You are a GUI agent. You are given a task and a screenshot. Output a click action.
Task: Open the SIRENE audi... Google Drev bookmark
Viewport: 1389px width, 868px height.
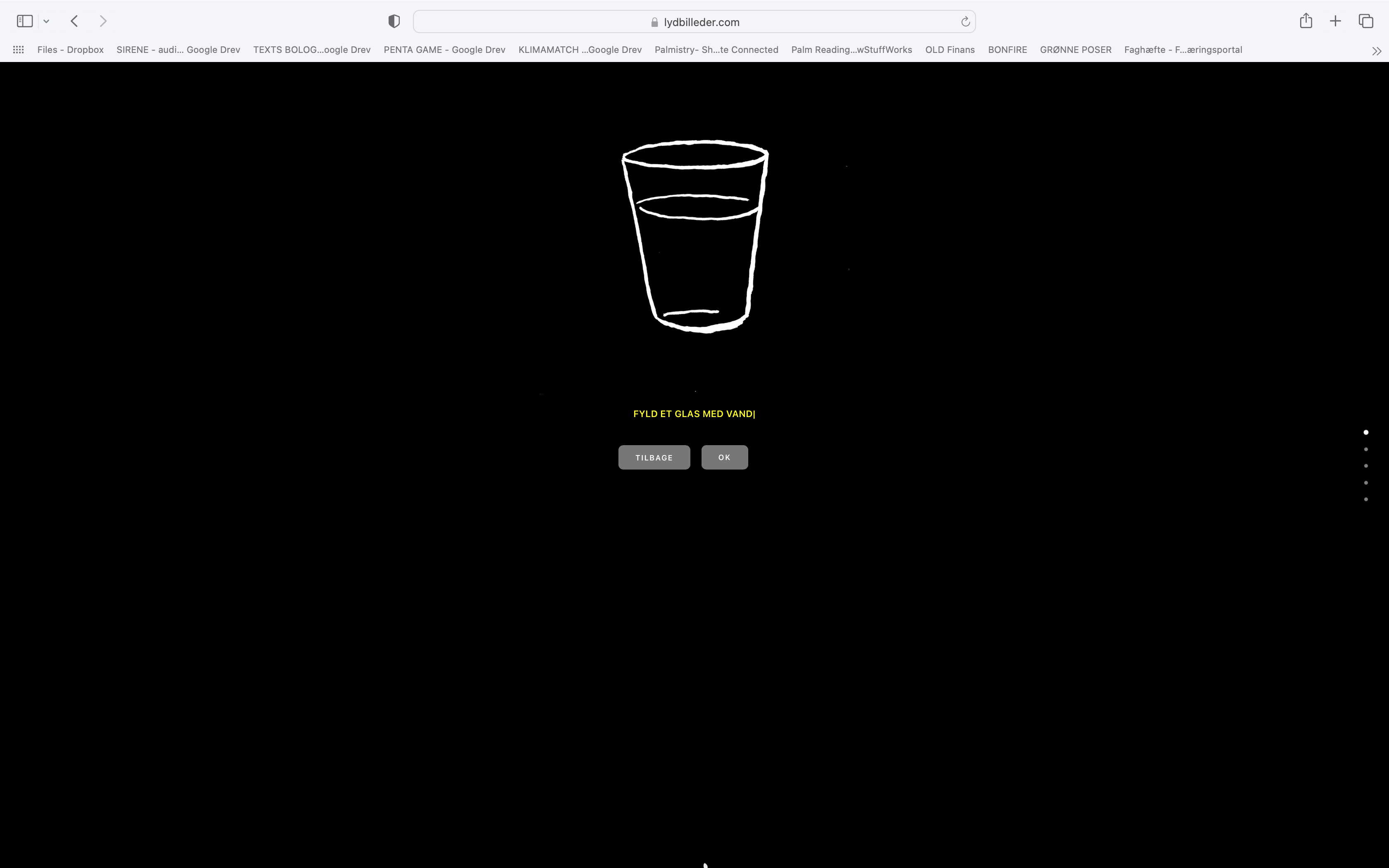(x=178, y=50)
